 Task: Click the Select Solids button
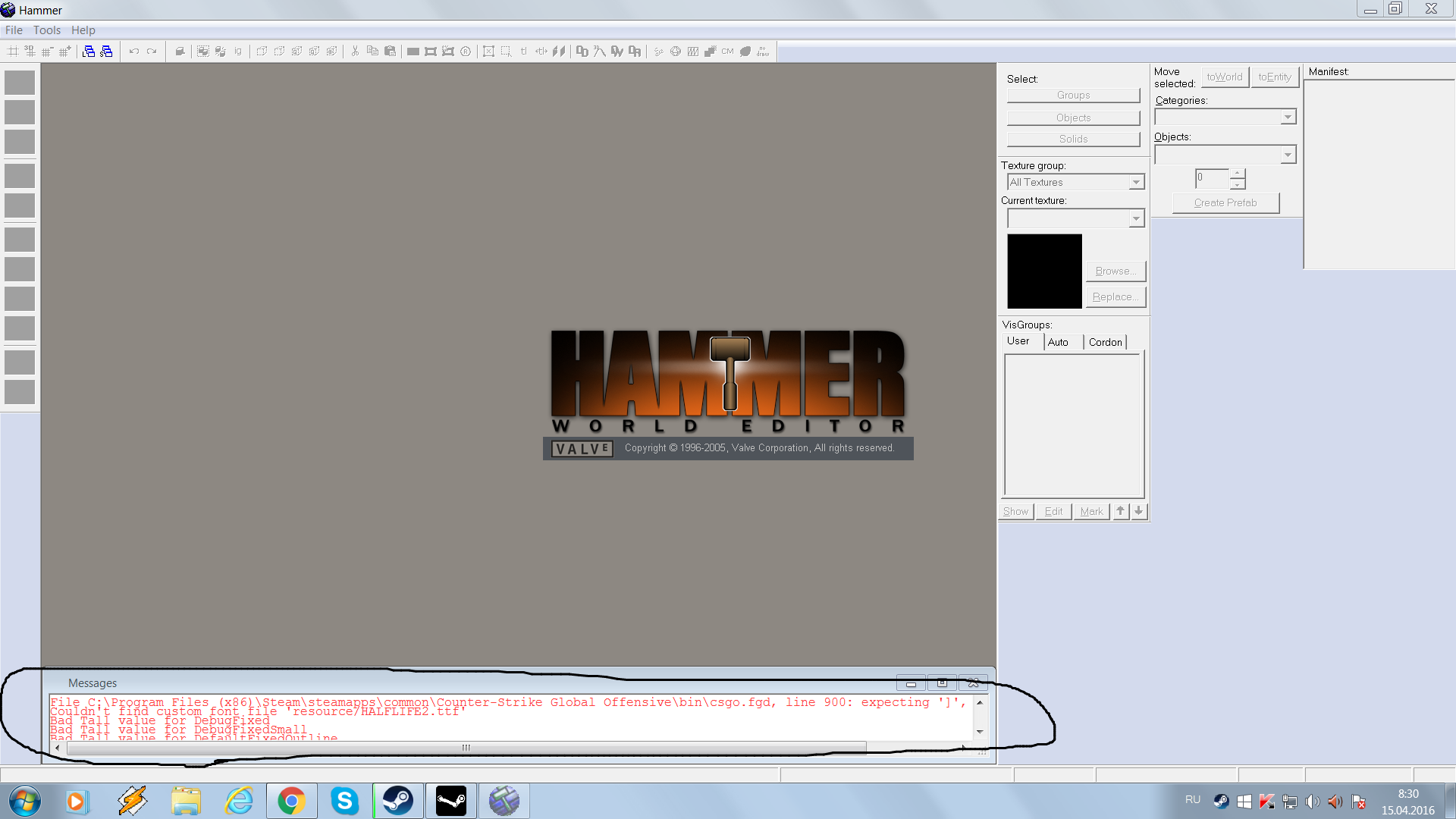point(1073,139)
